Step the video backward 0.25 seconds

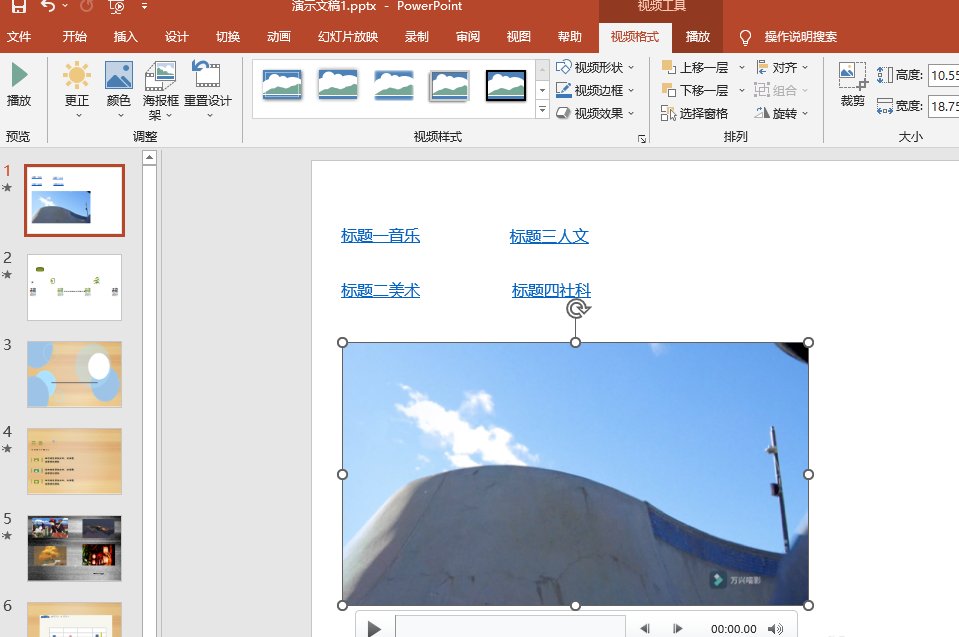(645, 628)
